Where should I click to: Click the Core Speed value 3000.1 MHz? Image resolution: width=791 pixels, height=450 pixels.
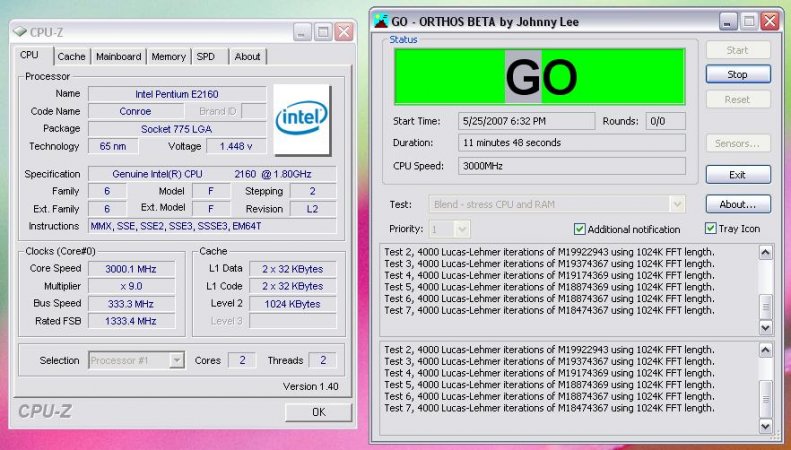[131, 269]
